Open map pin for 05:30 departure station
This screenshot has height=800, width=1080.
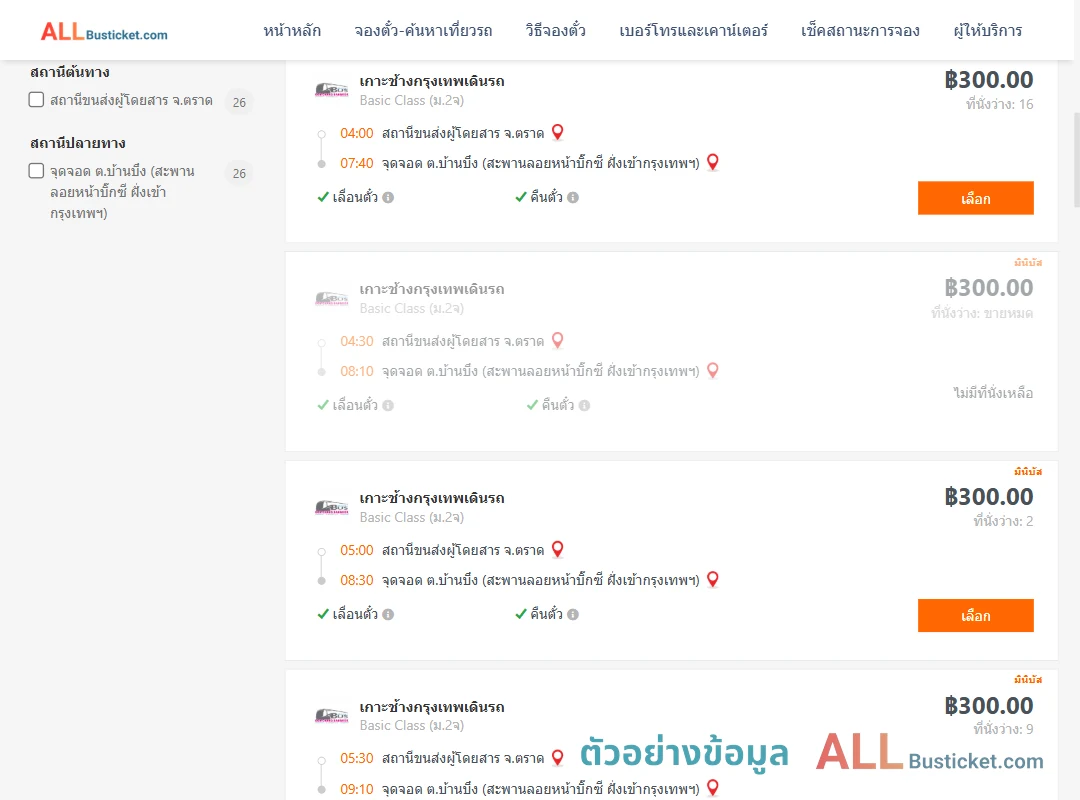click(558, 758)
